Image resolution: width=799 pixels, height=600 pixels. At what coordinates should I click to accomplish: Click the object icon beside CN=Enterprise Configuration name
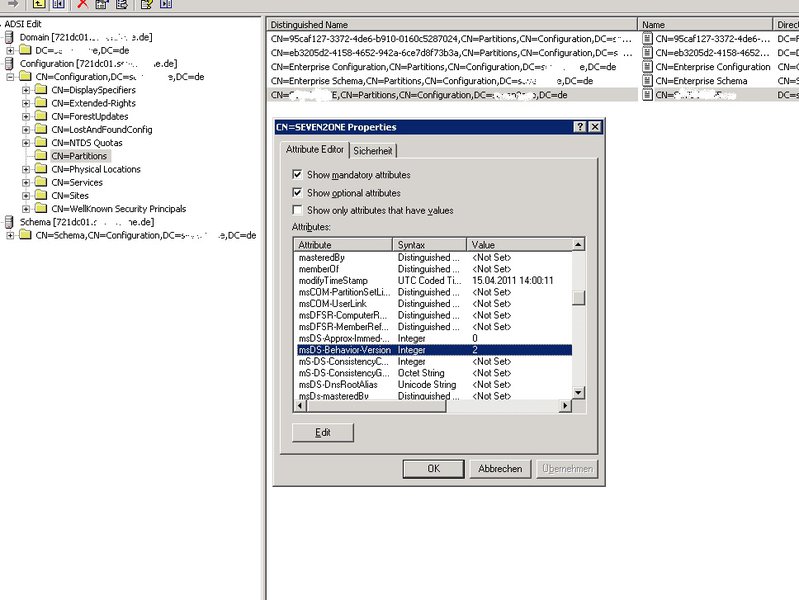tap(647, 67)
